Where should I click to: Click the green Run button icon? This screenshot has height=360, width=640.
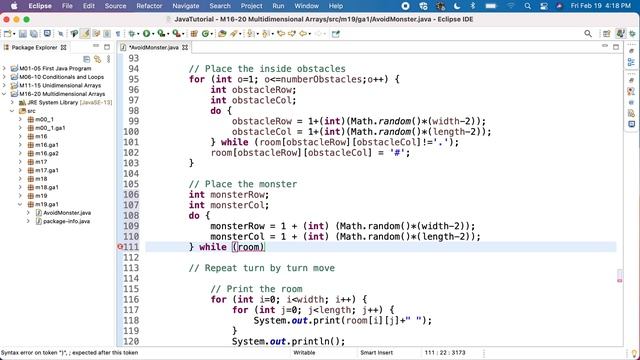click(x=146, y=34)
